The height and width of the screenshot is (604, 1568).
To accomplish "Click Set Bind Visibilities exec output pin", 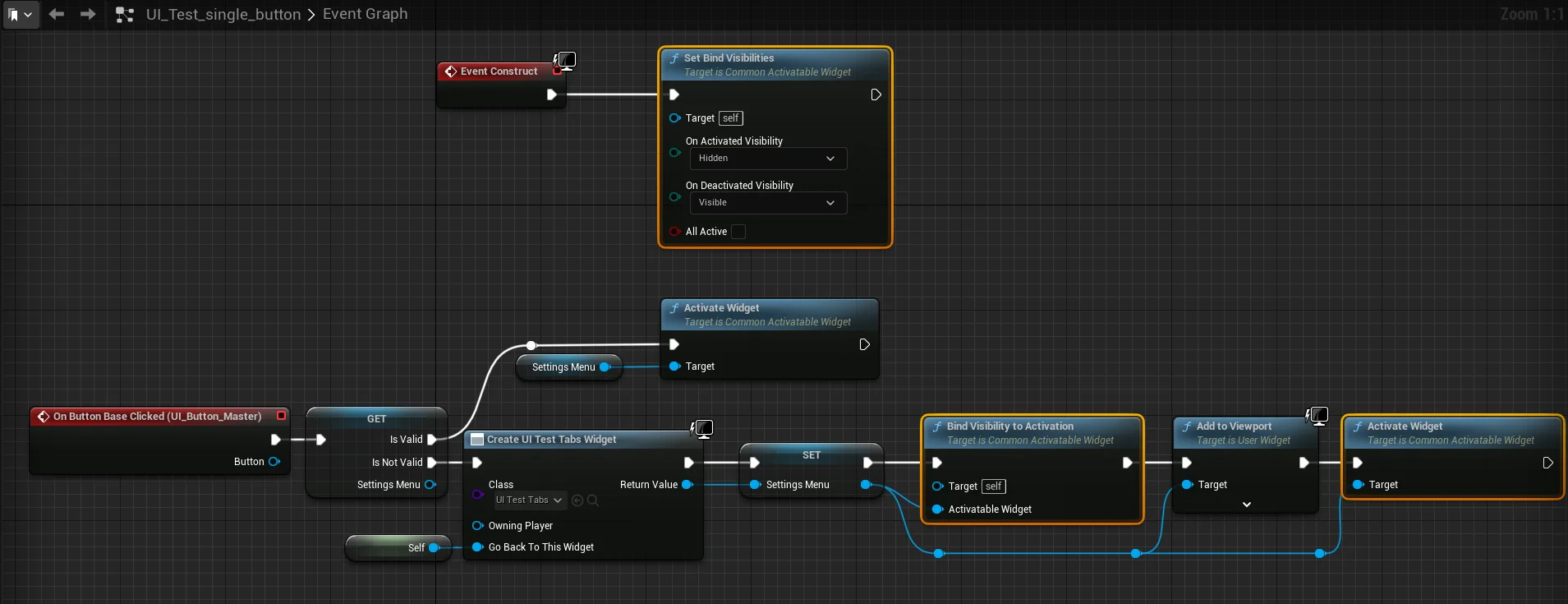I will 876,95.
